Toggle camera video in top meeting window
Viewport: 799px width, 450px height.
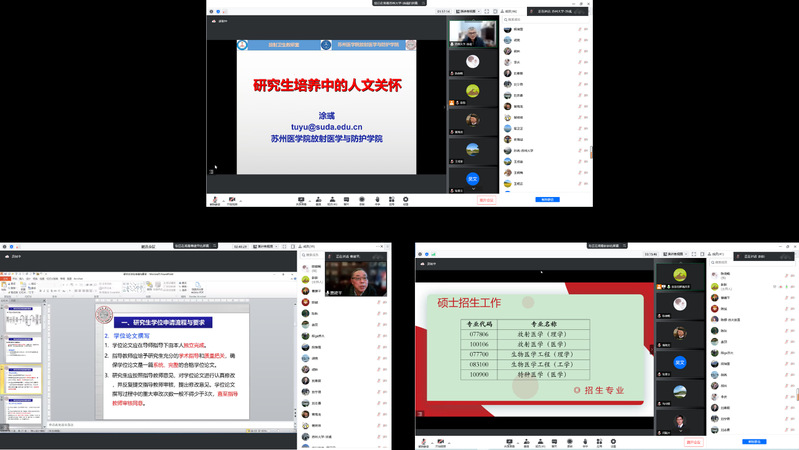point(231,200)
